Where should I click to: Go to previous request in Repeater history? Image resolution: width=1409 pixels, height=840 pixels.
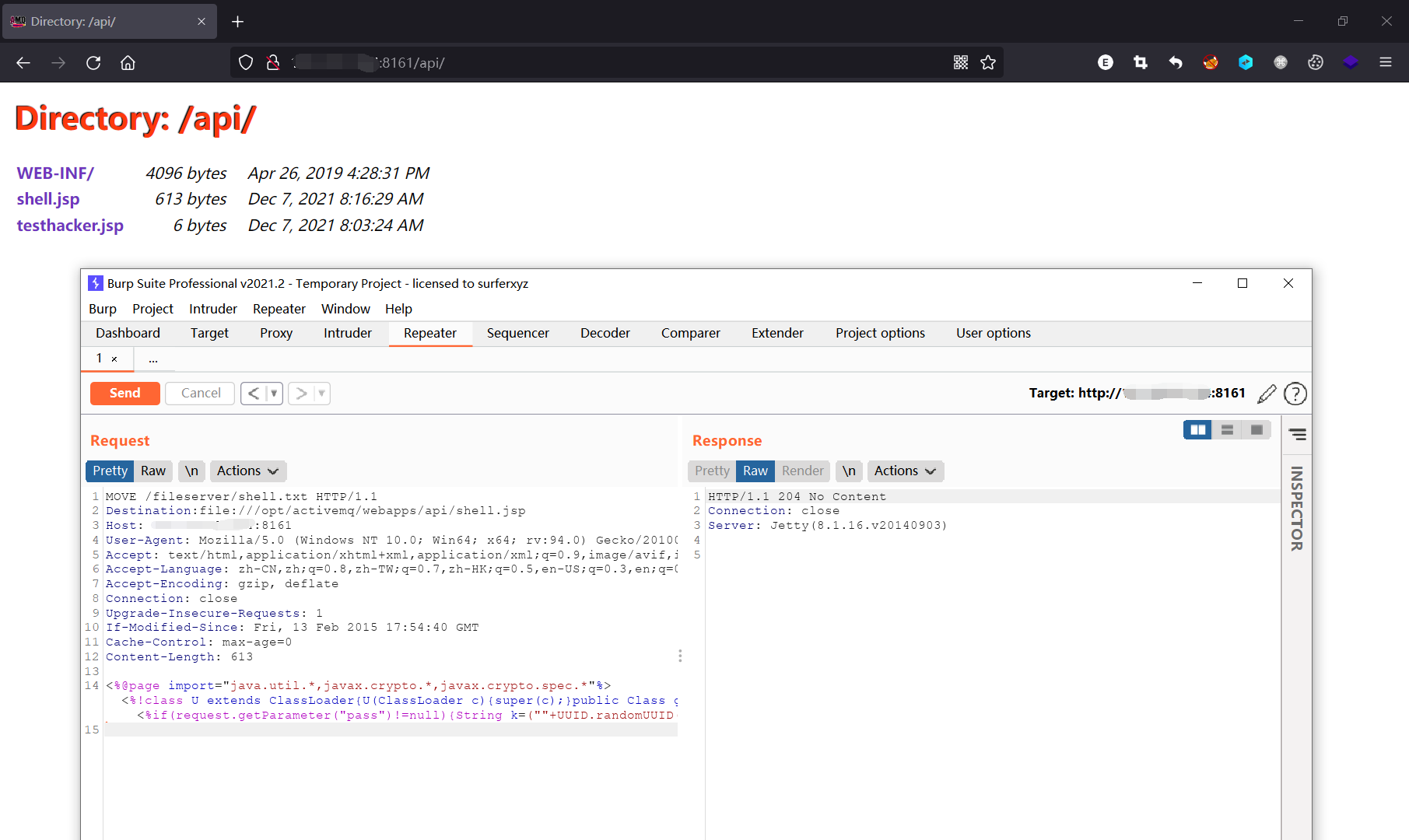[x=253, y=394]
